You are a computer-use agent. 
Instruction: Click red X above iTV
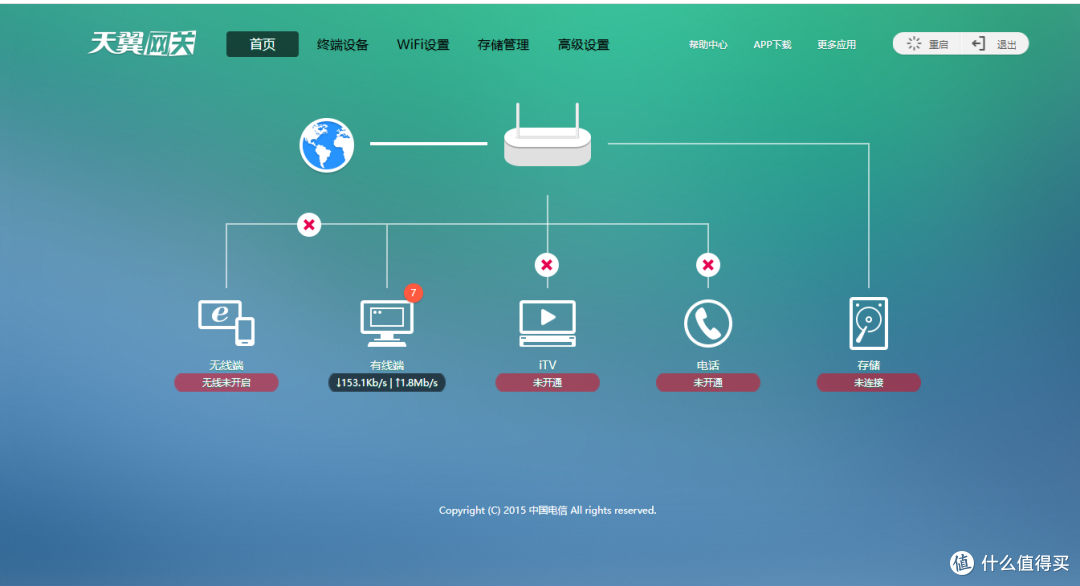(x=547, y=264)
